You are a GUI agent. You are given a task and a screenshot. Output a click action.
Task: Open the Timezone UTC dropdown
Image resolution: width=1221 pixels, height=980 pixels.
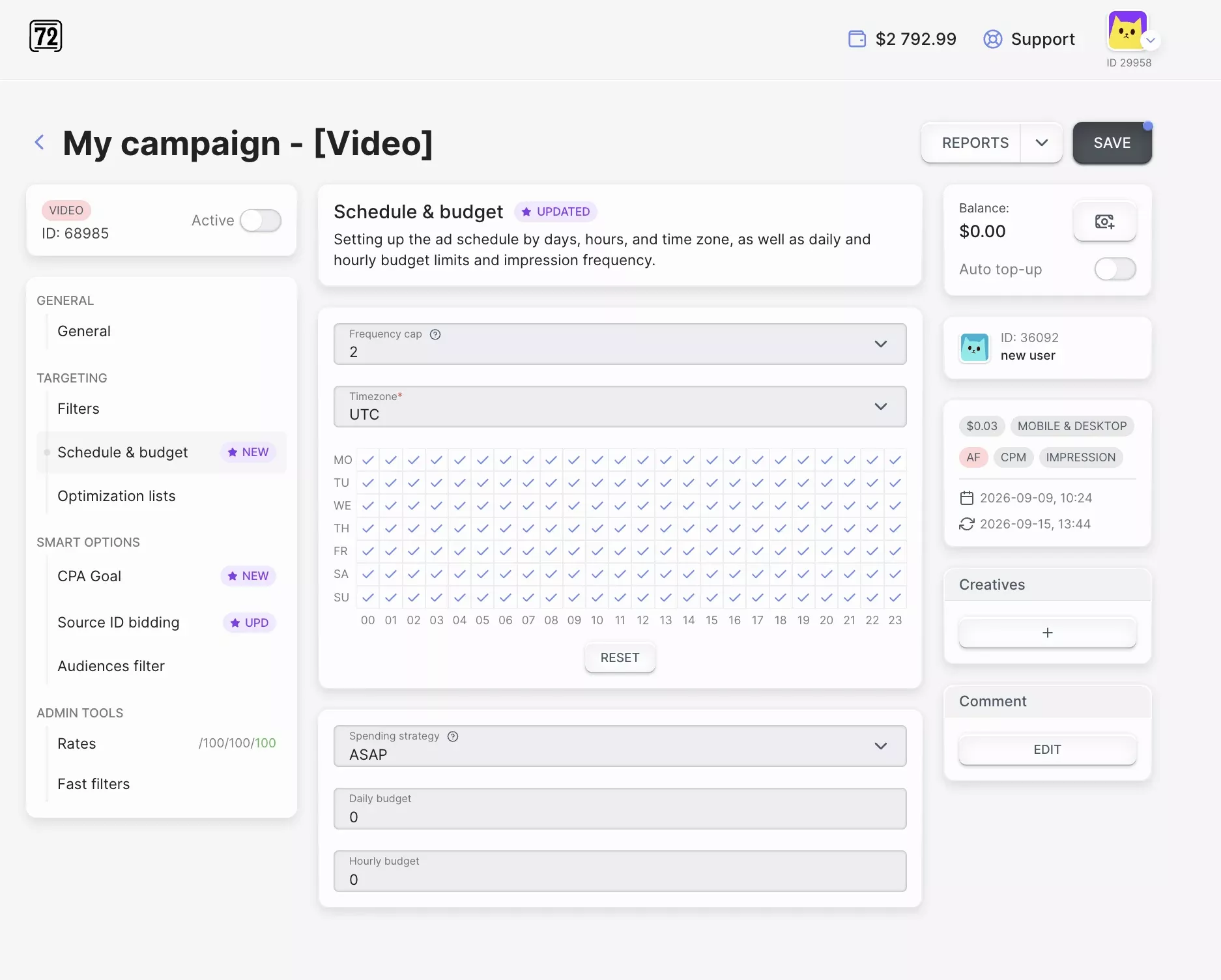[x=620, y=407]
